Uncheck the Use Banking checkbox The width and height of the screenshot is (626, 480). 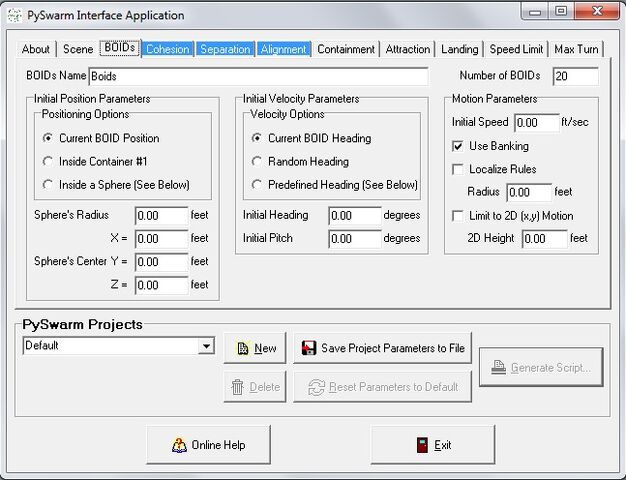(458, 146)
